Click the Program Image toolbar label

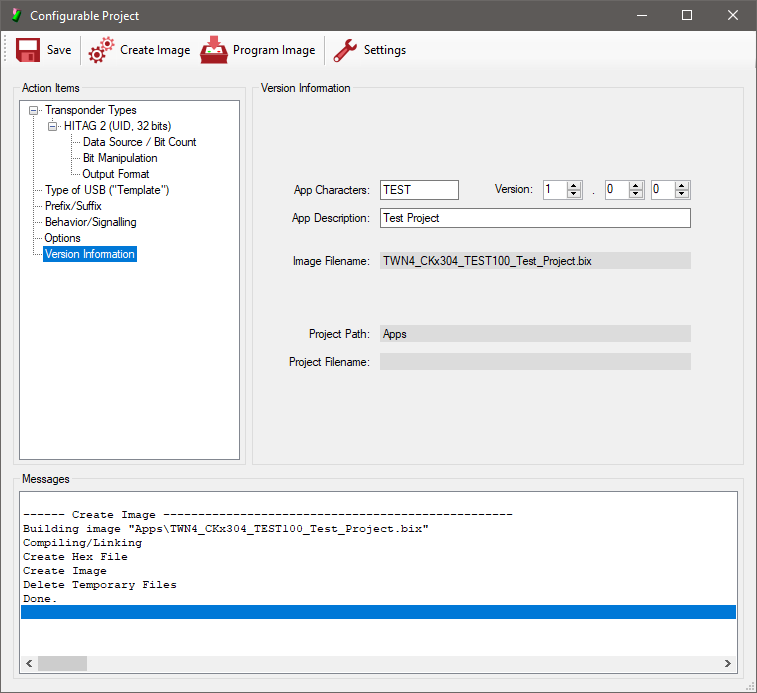pyautogui.click(x=274, y=50)
